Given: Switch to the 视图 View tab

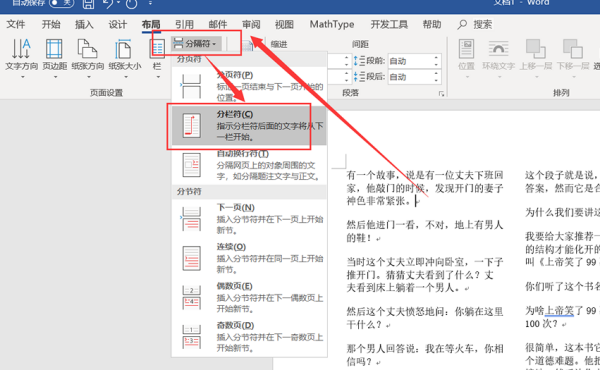Looking at the screenshot, I should tap(284, 24).
